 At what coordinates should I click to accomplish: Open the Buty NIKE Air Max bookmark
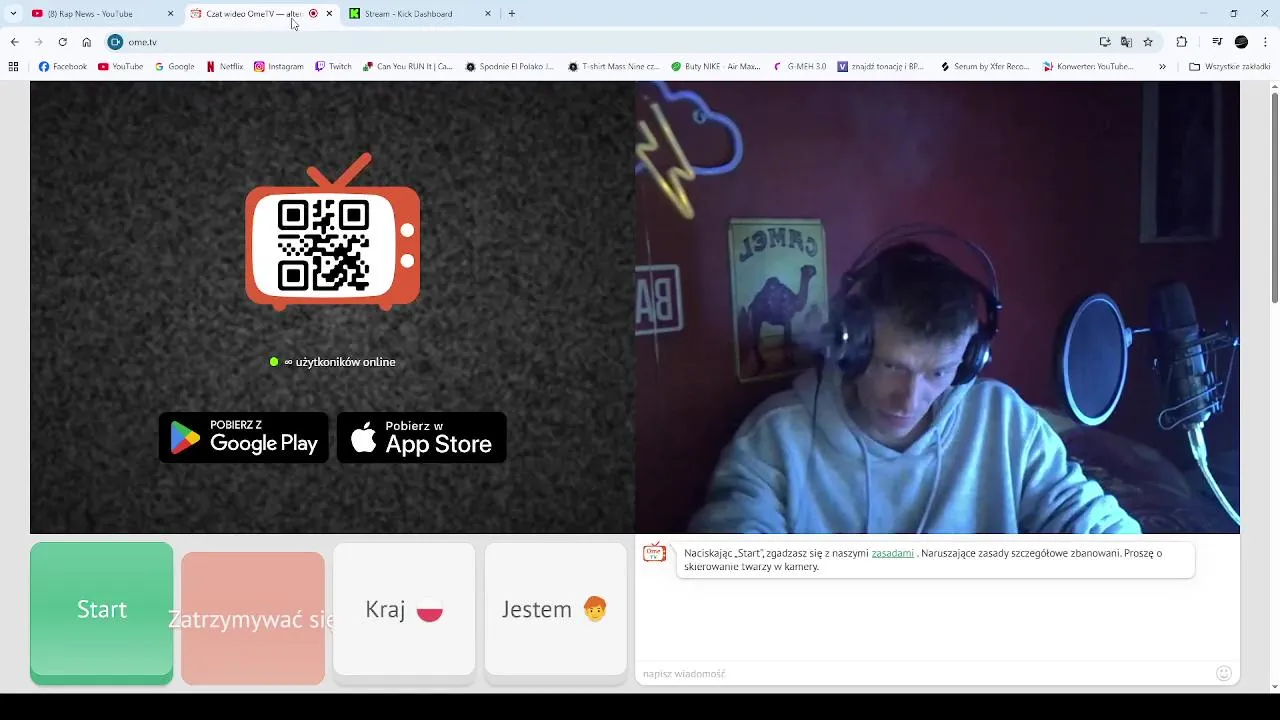pos(716,67)
